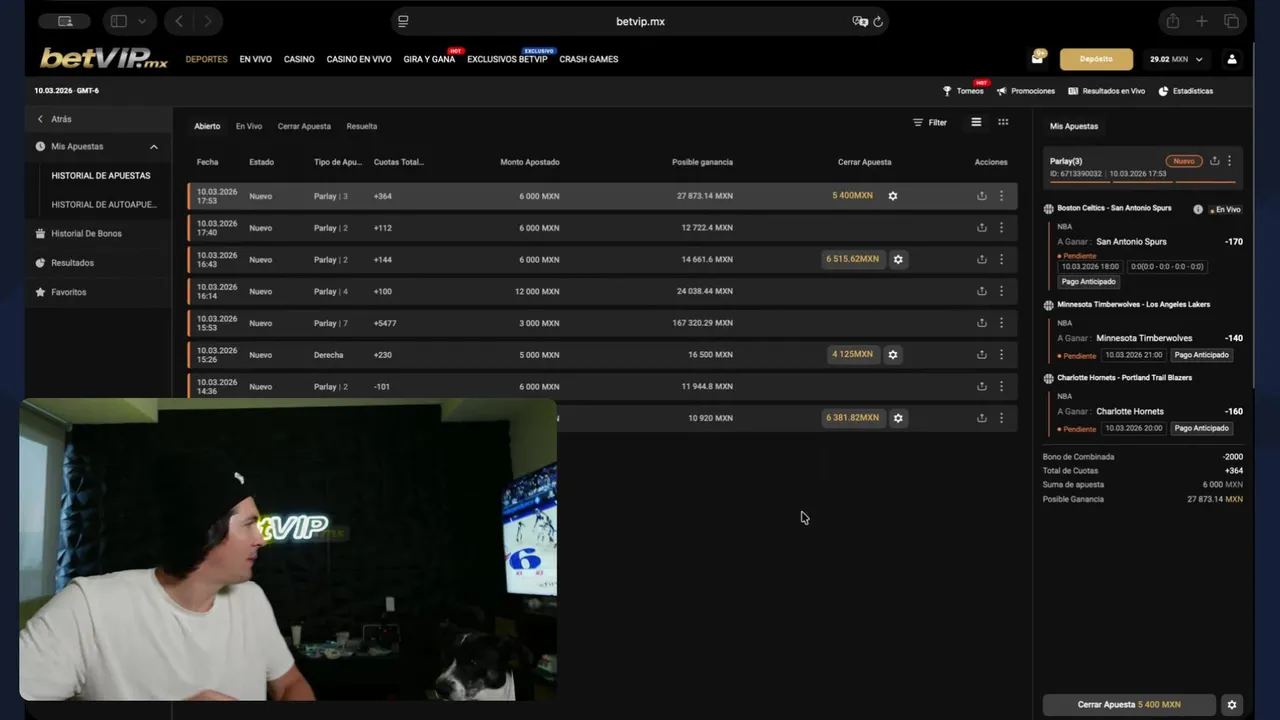Image resolution: width=1280 pixels, height=720 pixels.
Task: Open Resultados en Vivo link
Action: pos(1106,91)
